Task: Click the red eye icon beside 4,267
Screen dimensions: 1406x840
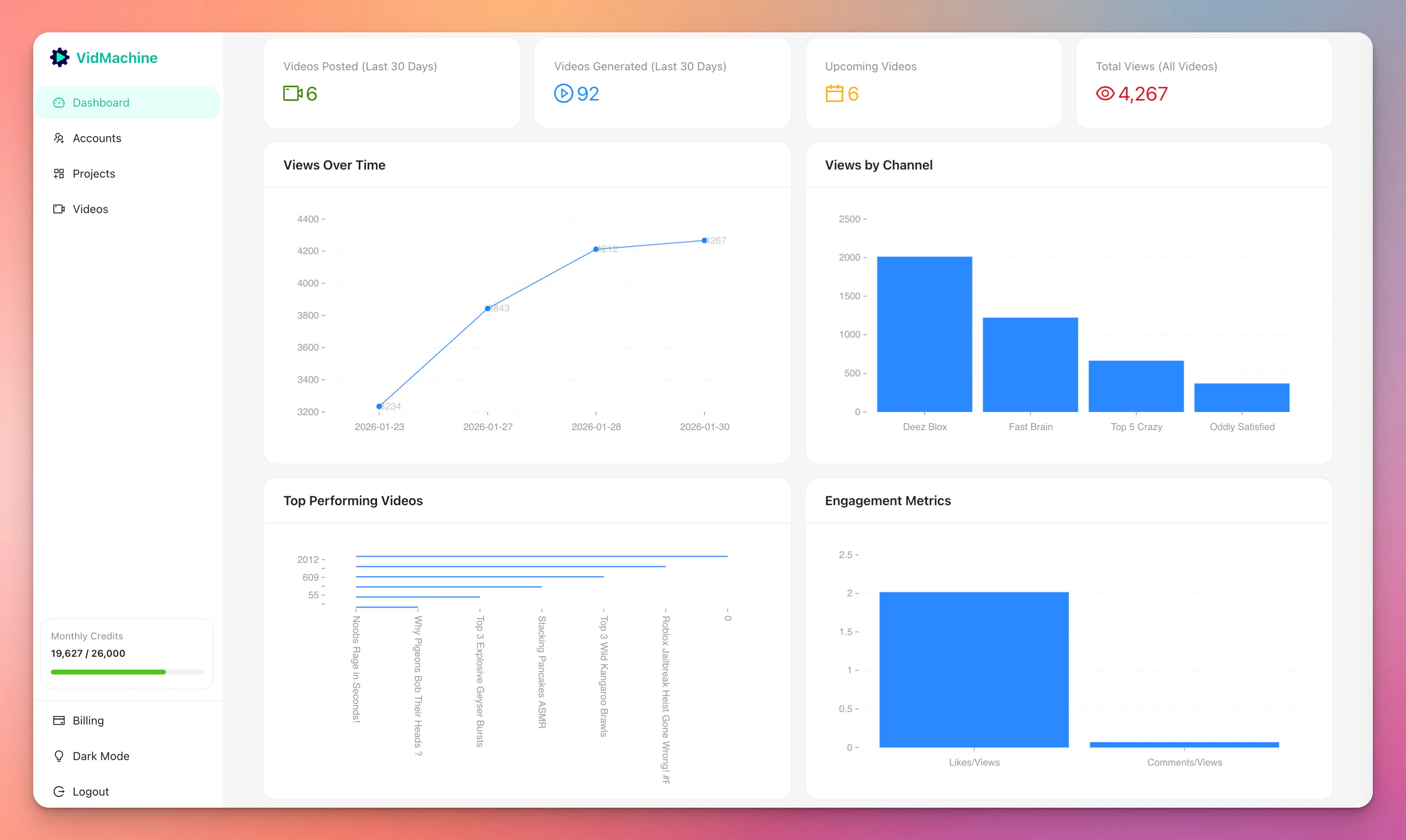Action: coord(1105,93)
